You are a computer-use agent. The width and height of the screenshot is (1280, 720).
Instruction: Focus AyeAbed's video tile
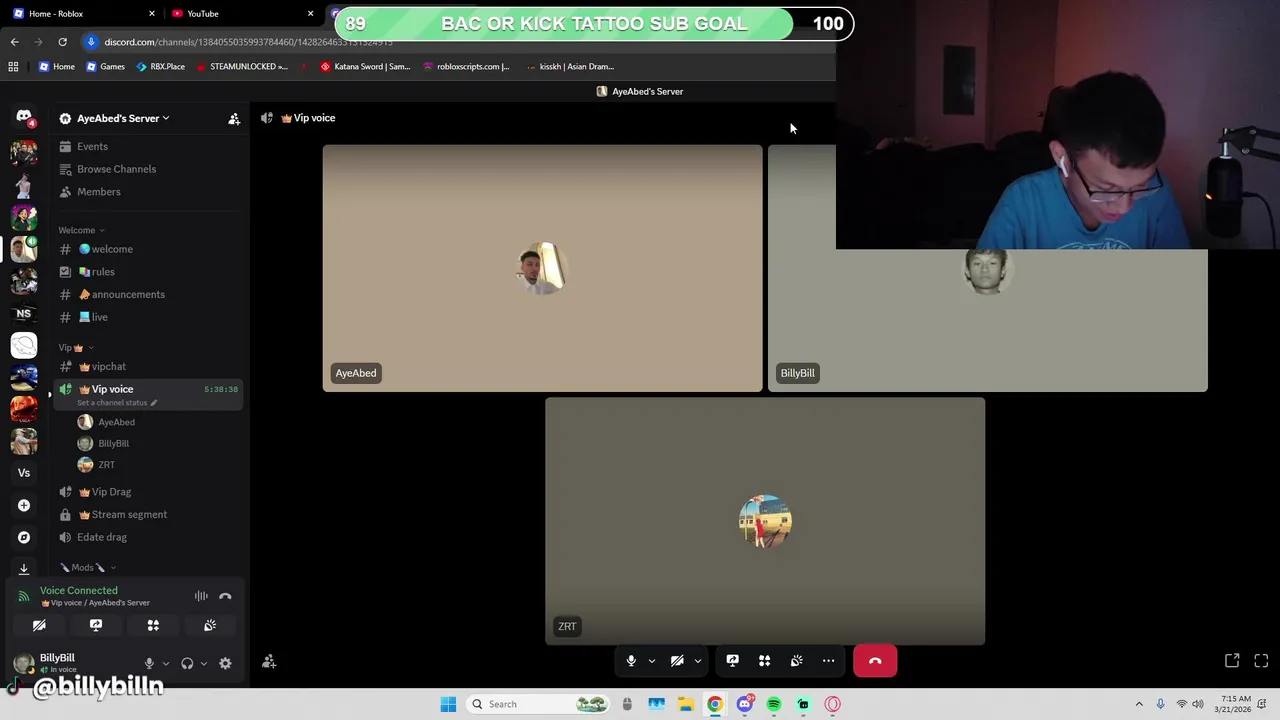point(542,268)
